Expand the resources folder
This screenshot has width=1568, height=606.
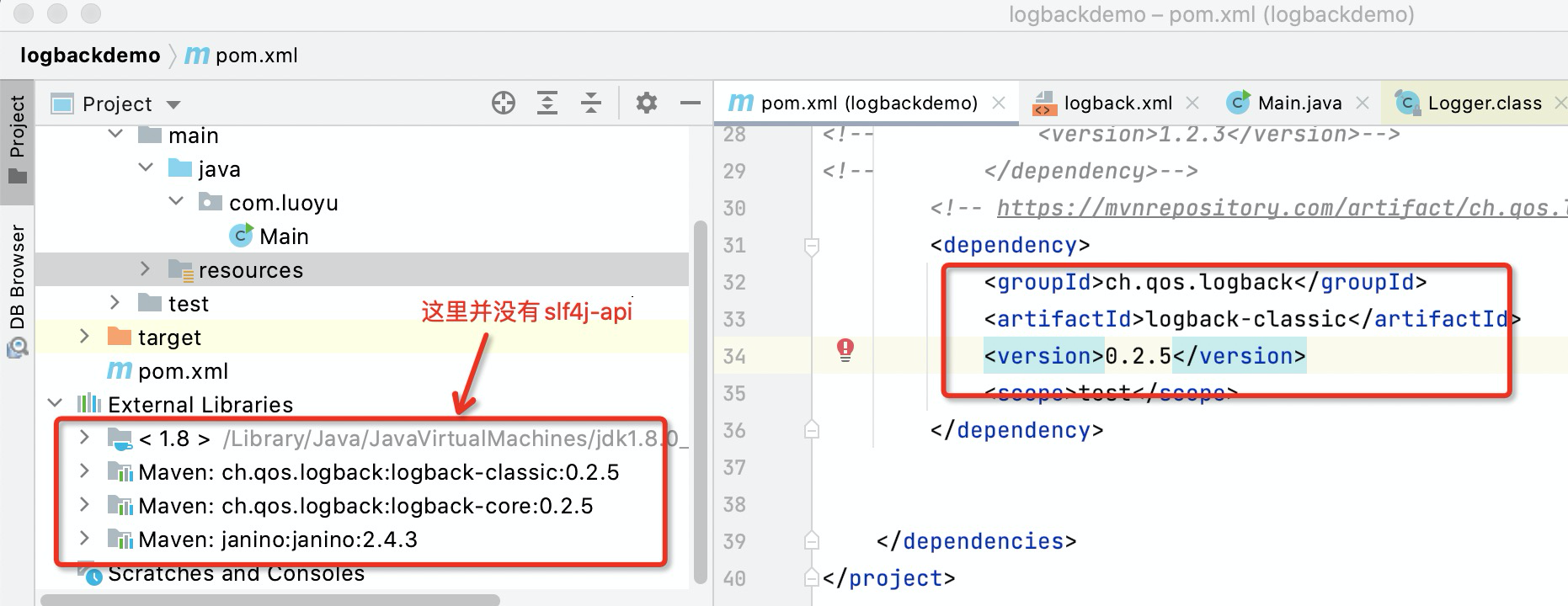click(x=145, y=269)
